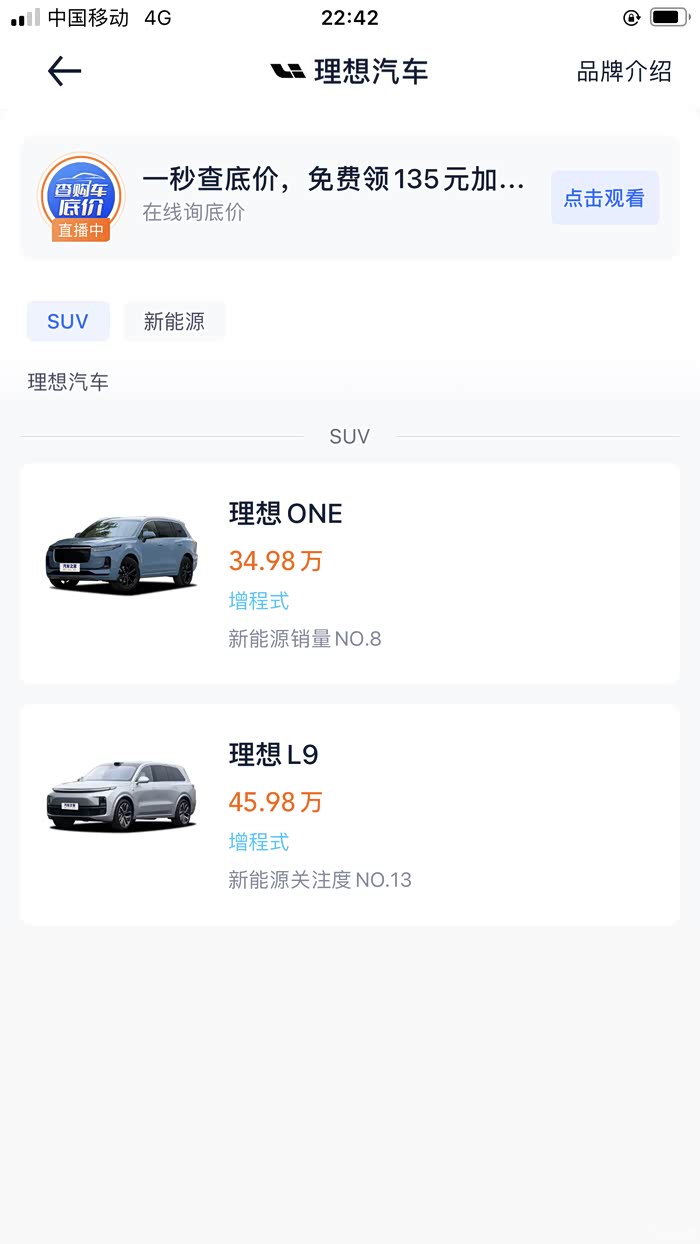Tap 新能源关注度 NO.13 ranking text
This screenshot has width=700, height=1244.
319,880
